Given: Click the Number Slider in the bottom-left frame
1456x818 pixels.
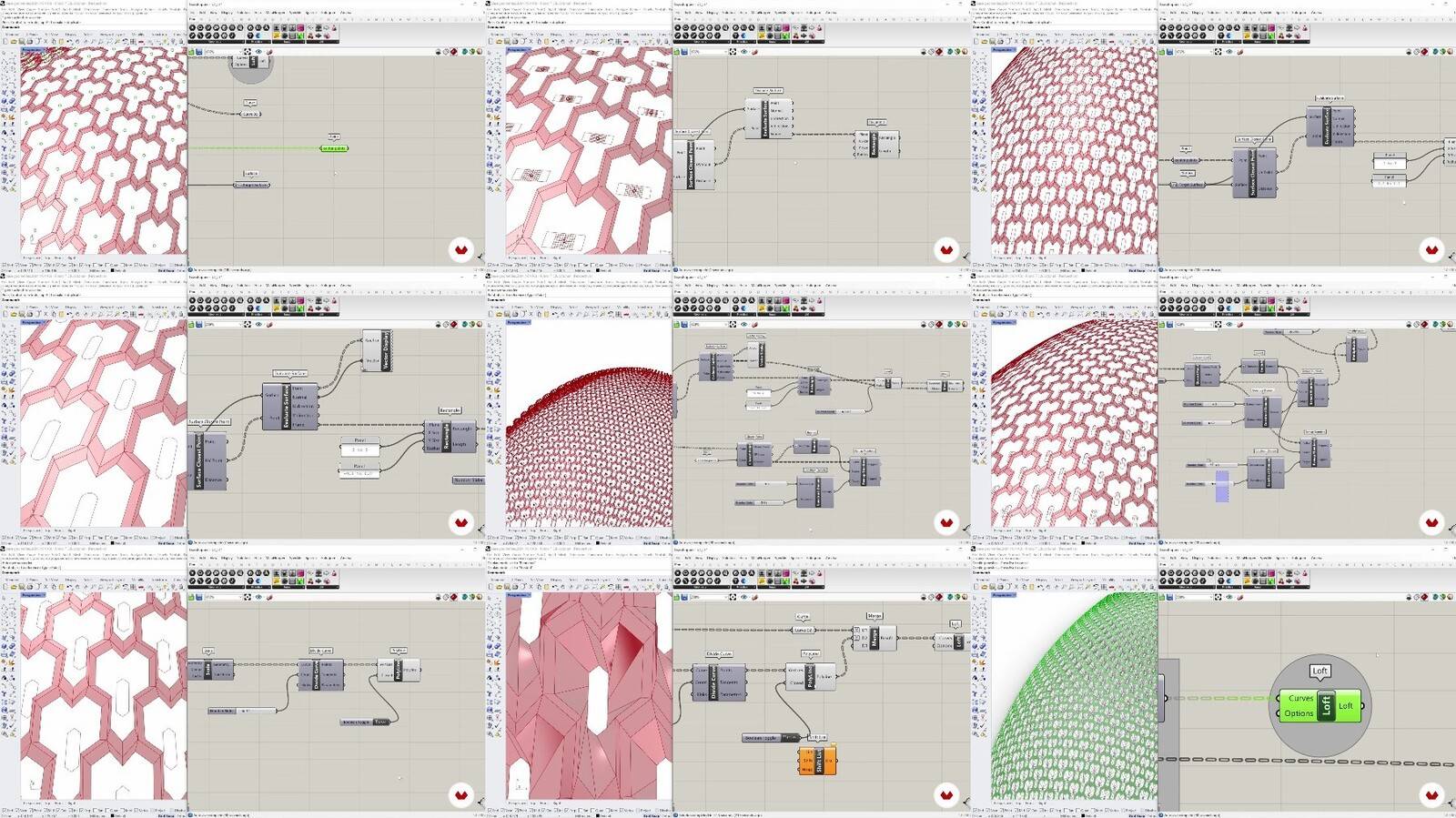Looking at the screenshot, I should 242,711.
